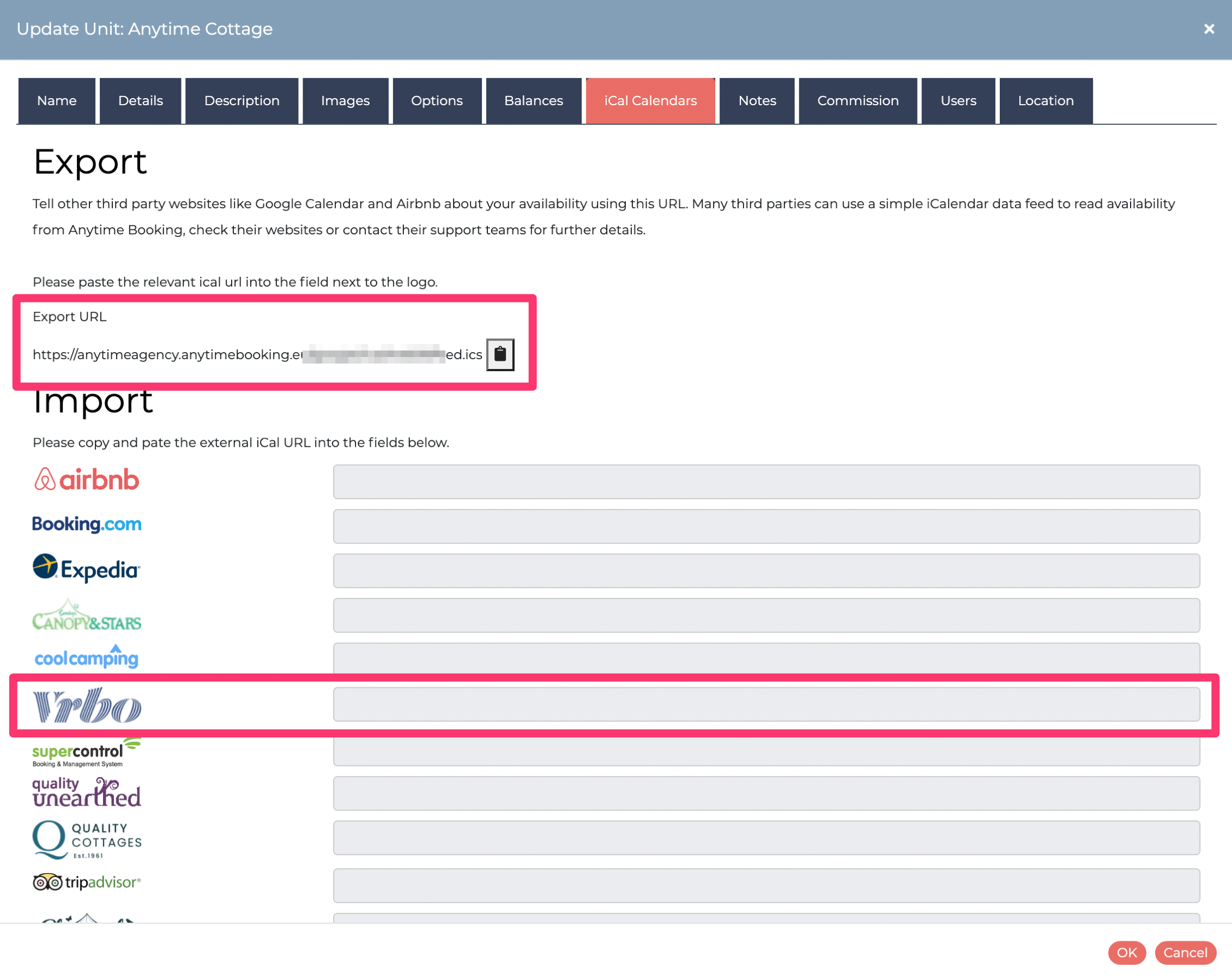Select the iCal Calendars tab
Viewport: 1232px width, 980px height.
click(650, 101)
